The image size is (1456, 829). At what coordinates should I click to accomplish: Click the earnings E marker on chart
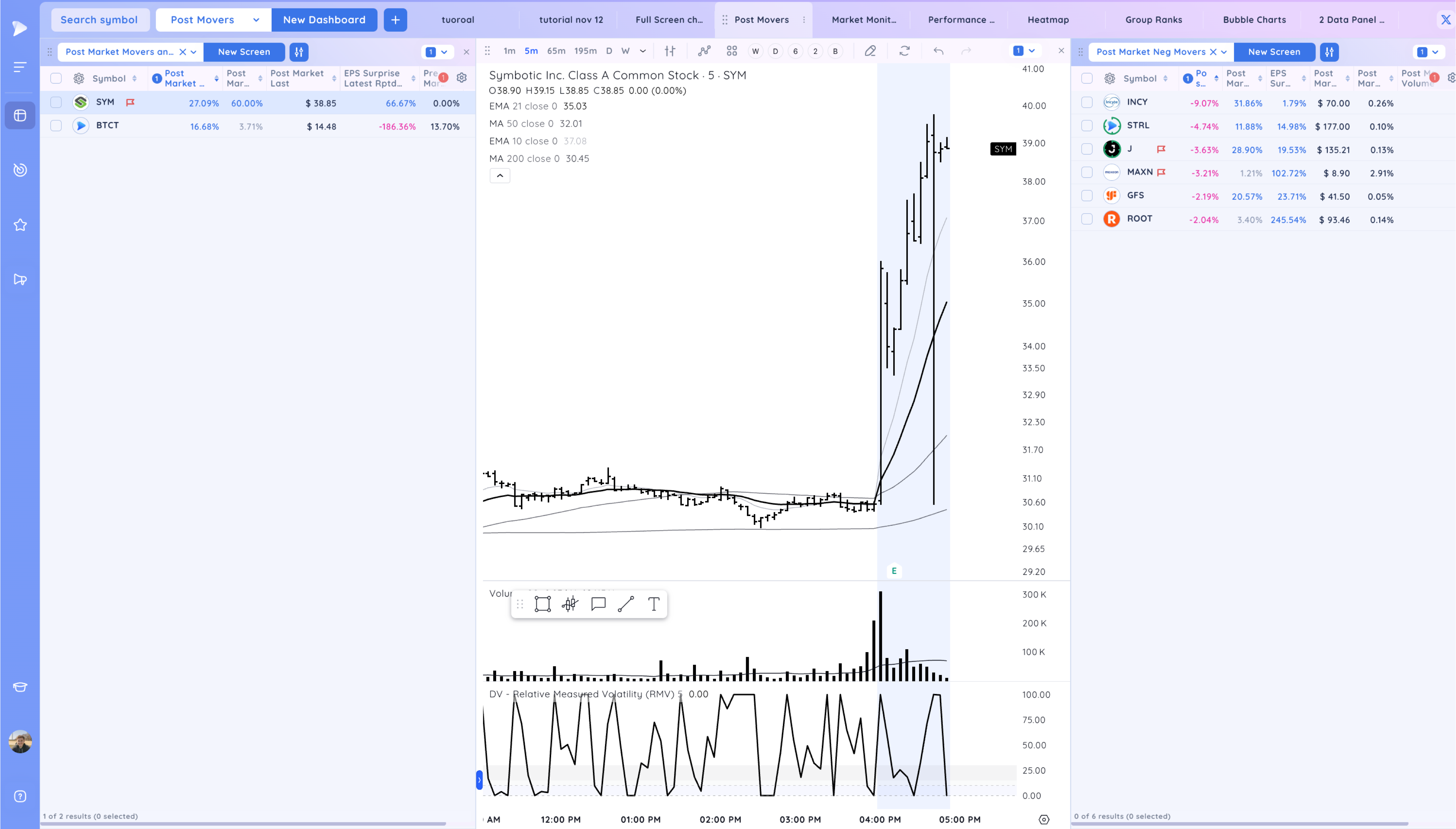point(894,571)
